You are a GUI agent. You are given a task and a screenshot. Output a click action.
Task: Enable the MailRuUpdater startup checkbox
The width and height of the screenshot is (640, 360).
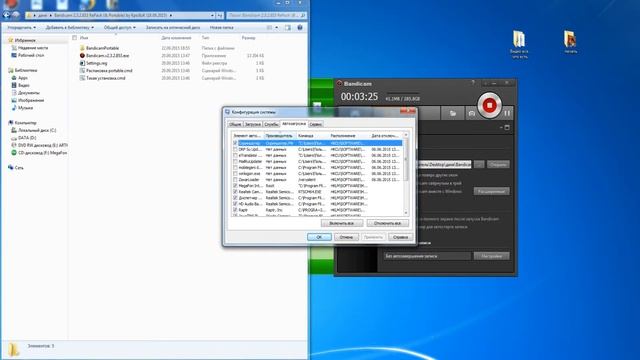(235, 162)
